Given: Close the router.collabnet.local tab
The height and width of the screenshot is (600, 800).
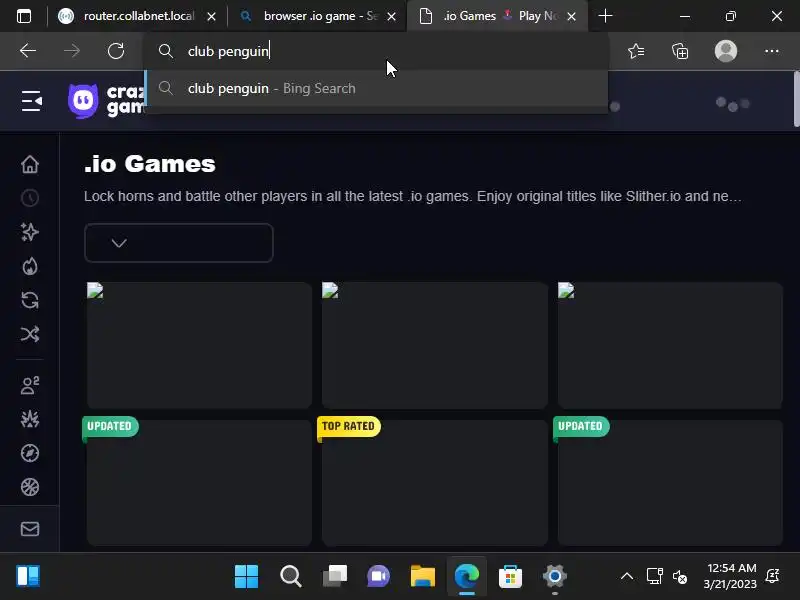Looking at the screenshot, I should (x=211, y=17).
